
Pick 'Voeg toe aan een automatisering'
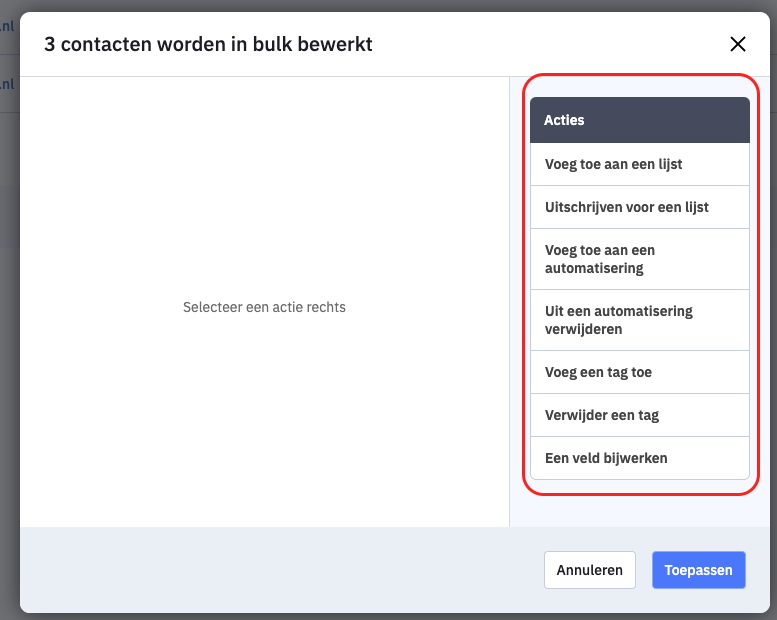[640, 259]
